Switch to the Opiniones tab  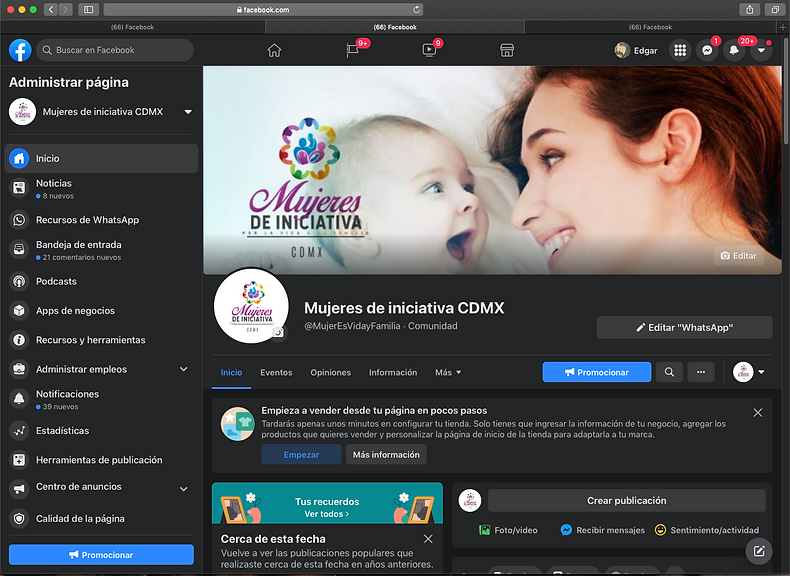331,372
